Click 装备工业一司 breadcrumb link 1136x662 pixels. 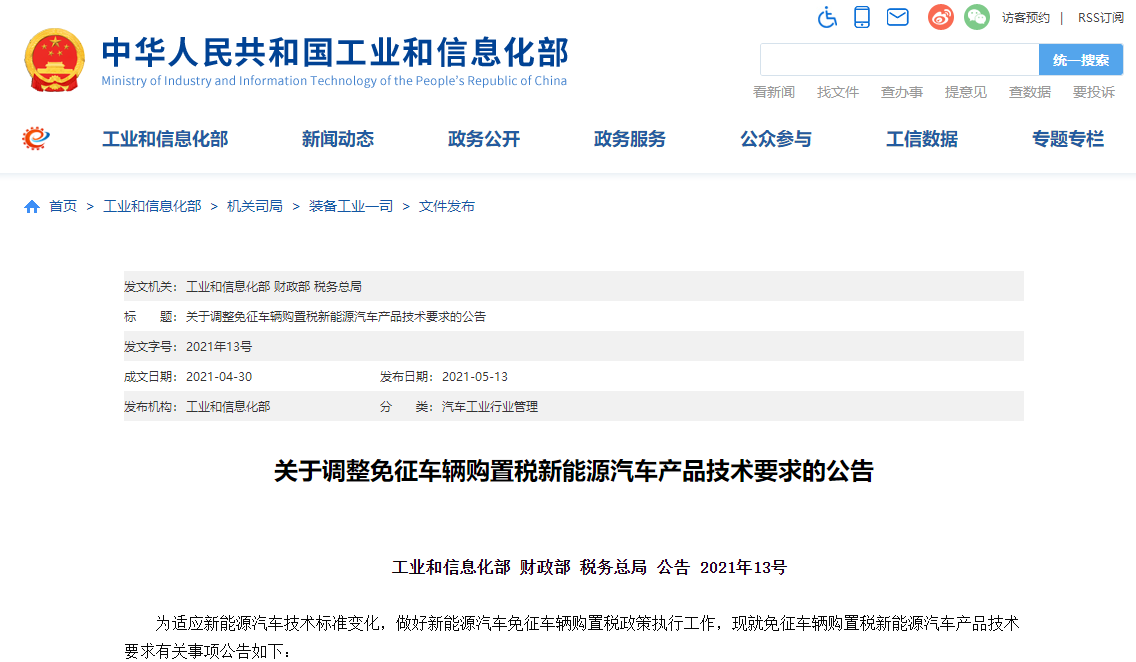(351, 206)
